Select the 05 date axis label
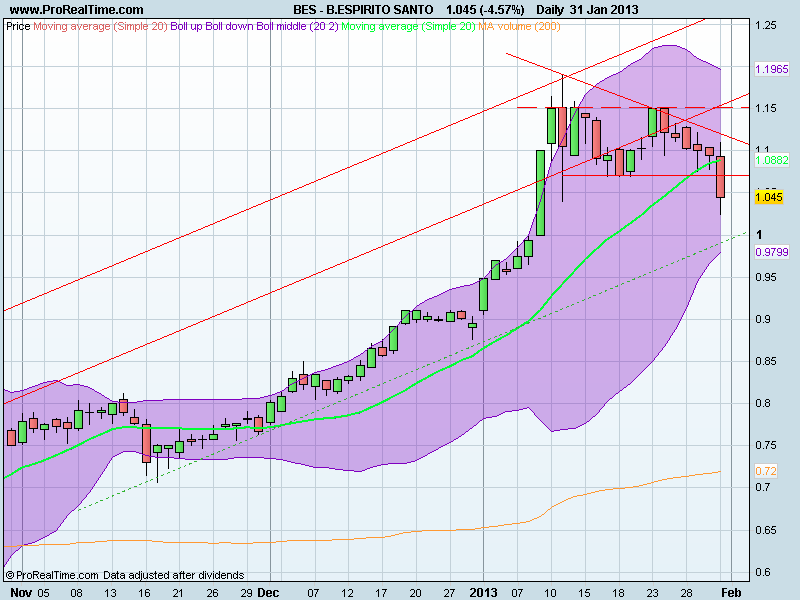Image resolution: width=800 pixels, height=600 pixels. pyautogui.click(x=43, y=592)
